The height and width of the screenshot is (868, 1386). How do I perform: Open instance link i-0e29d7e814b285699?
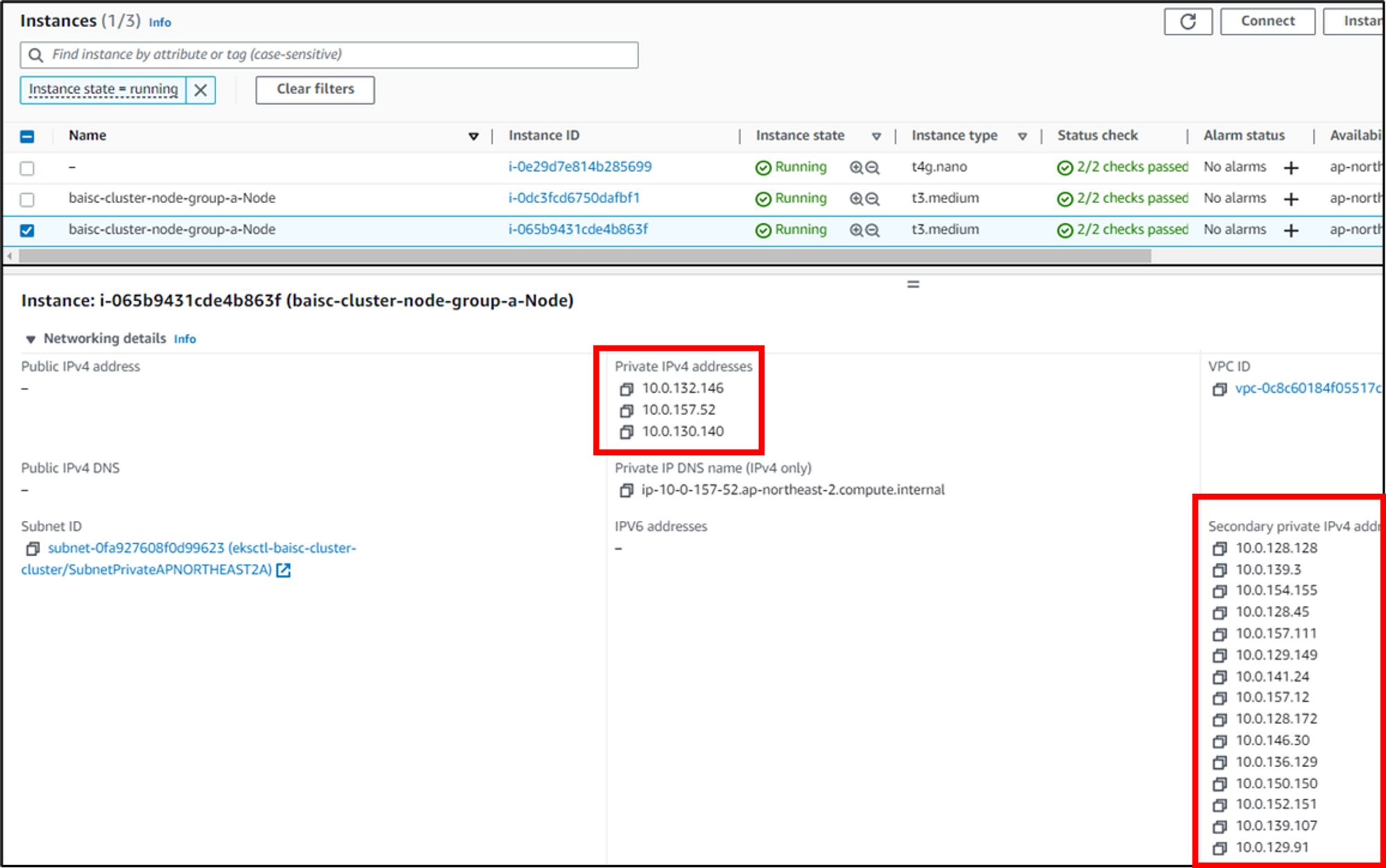coord(579,167)
